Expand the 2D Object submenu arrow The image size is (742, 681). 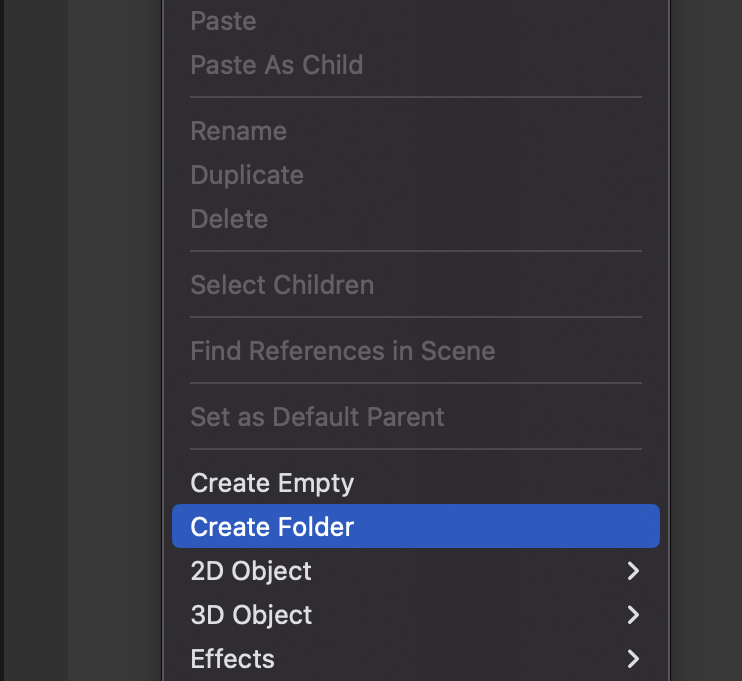click(x=632, y=571)
